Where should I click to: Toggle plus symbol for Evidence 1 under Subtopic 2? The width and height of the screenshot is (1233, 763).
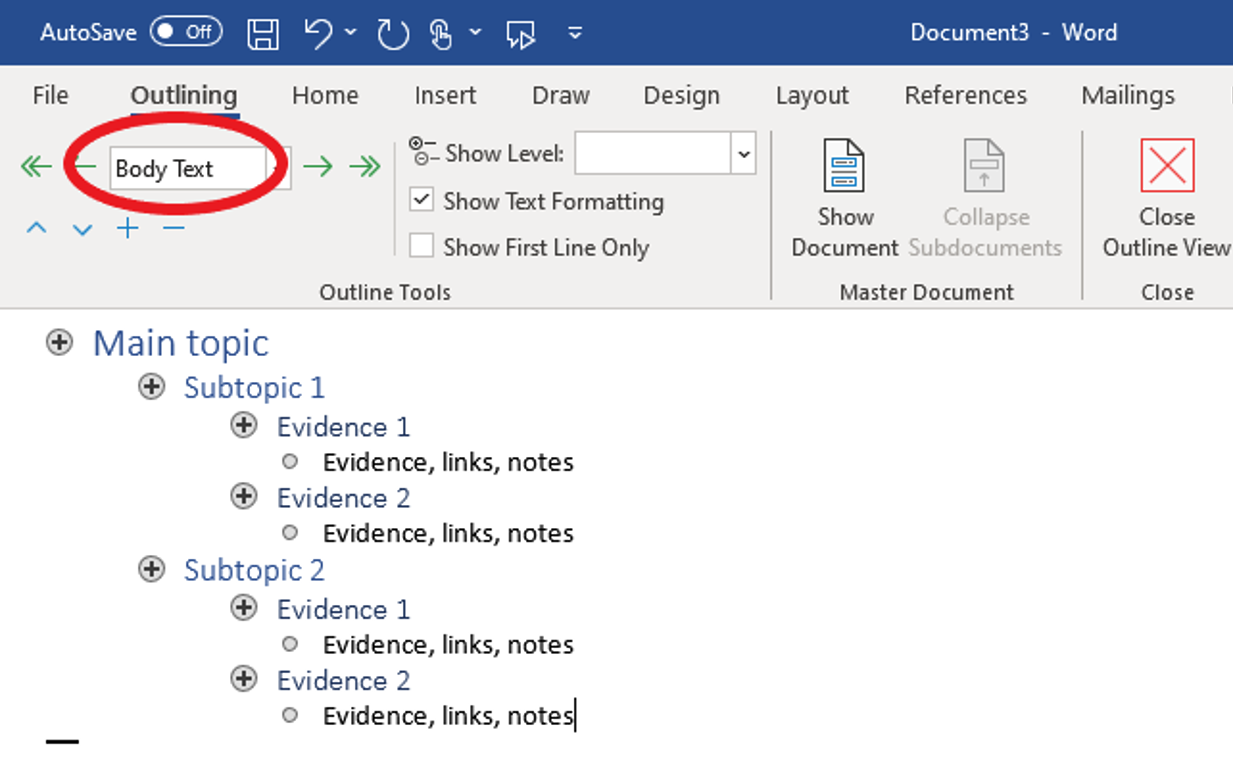(244, 608)
